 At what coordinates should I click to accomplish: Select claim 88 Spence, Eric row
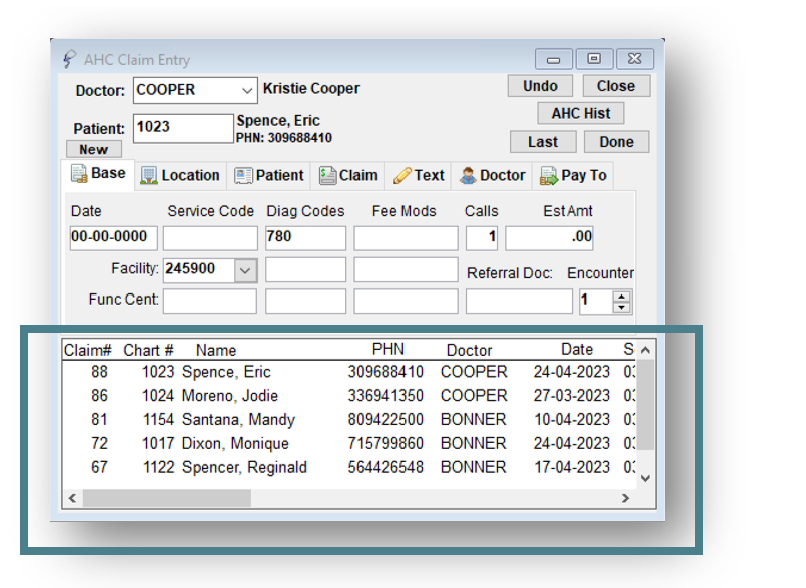349,372
